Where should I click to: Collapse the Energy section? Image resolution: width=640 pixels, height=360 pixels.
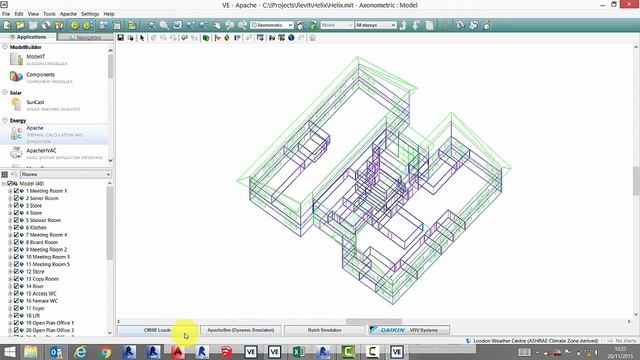(5, 120)
